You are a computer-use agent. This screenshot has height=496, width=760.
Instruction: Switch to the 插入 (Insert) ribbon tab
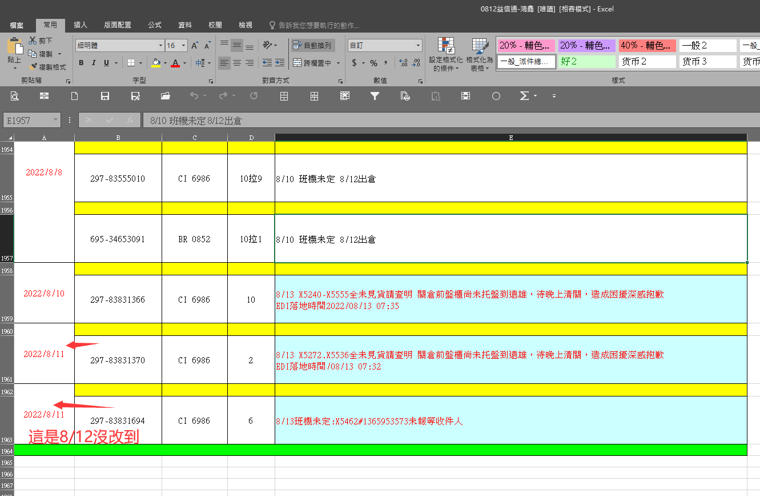tap(81, 24)
